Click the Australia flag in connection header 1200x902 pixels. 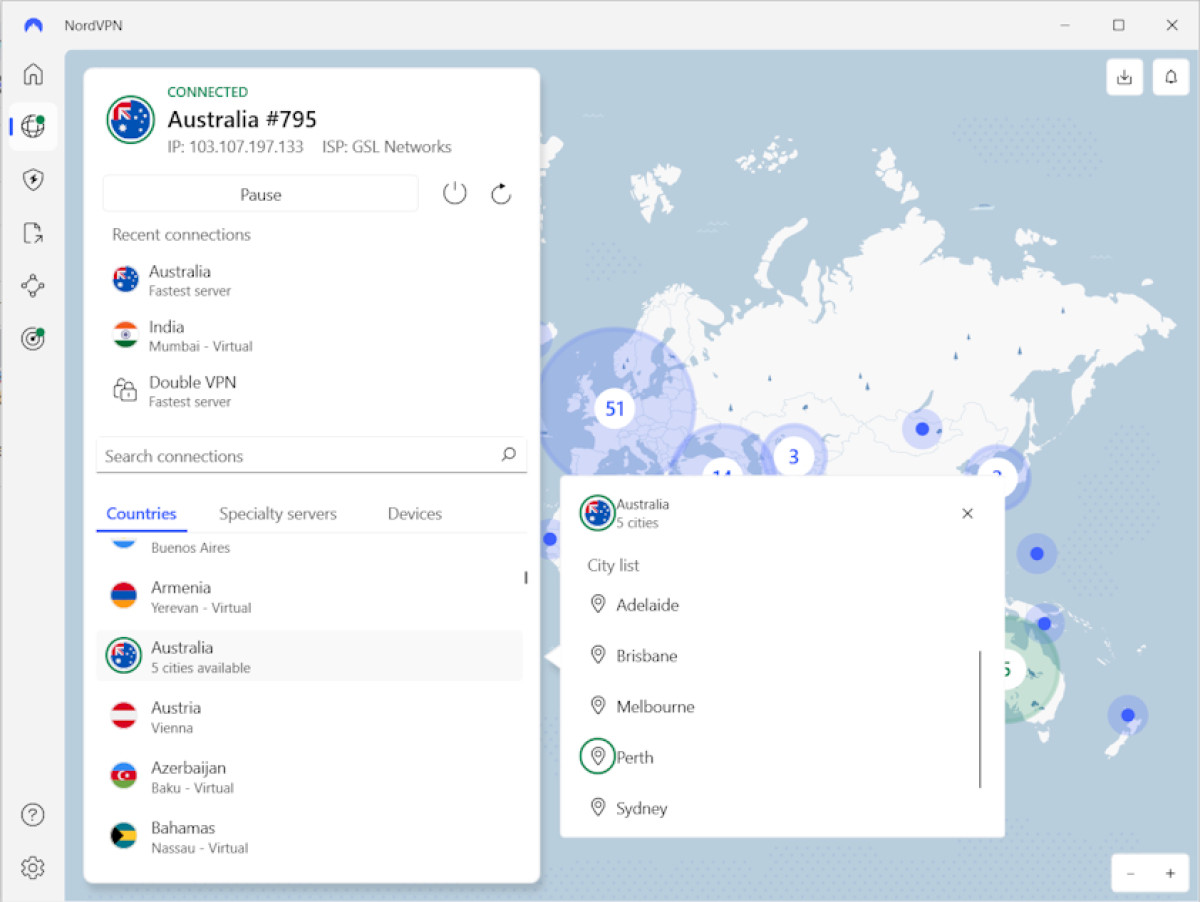tap(130, 120)
